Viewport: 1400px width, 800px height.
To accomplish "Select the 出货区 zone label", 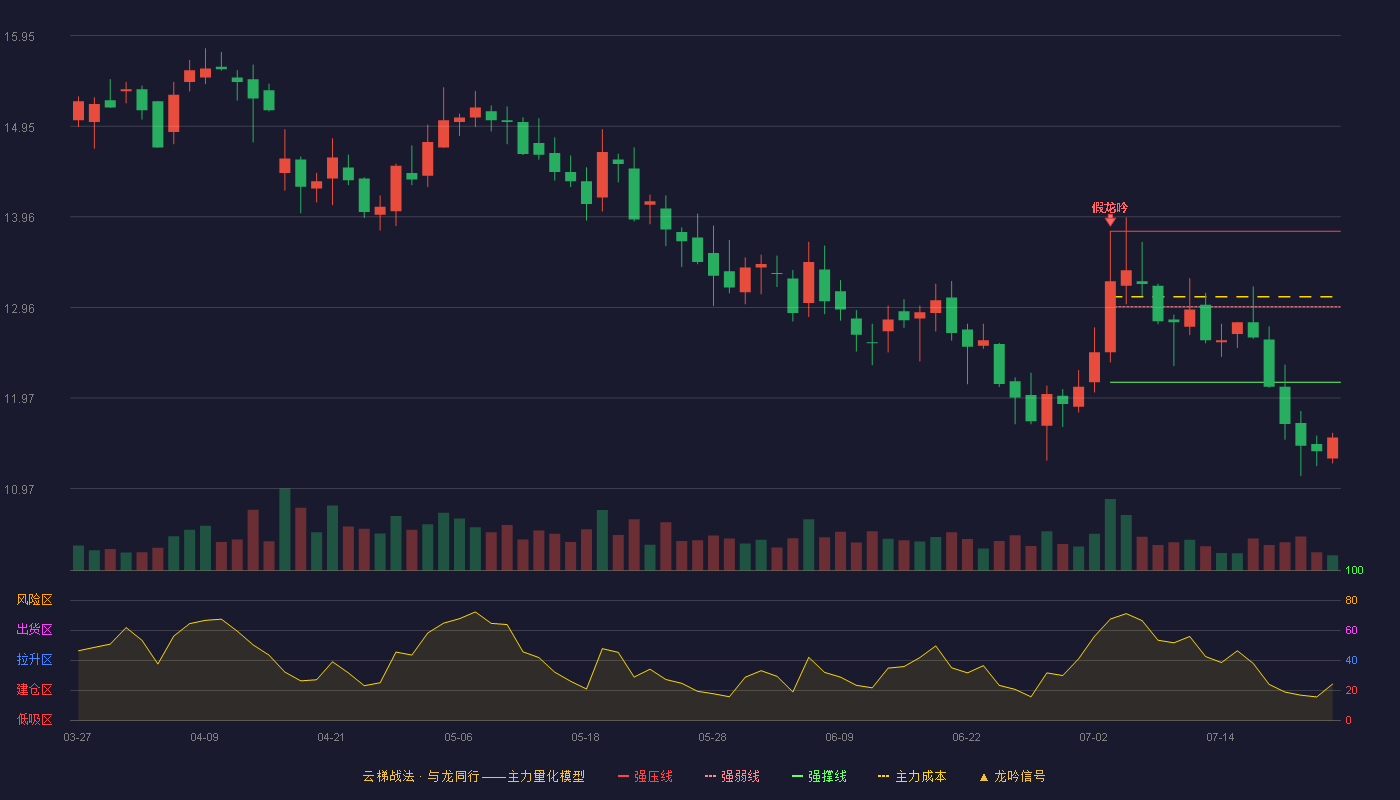I will pyautogui.click(x=34, y=630).
